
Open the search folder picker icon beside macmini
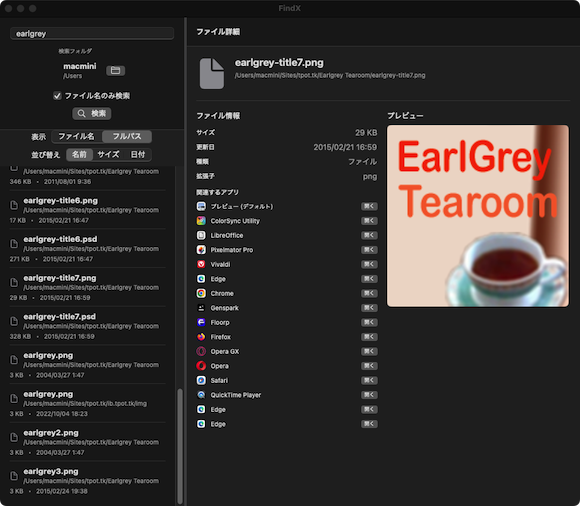tap(115, 70)
